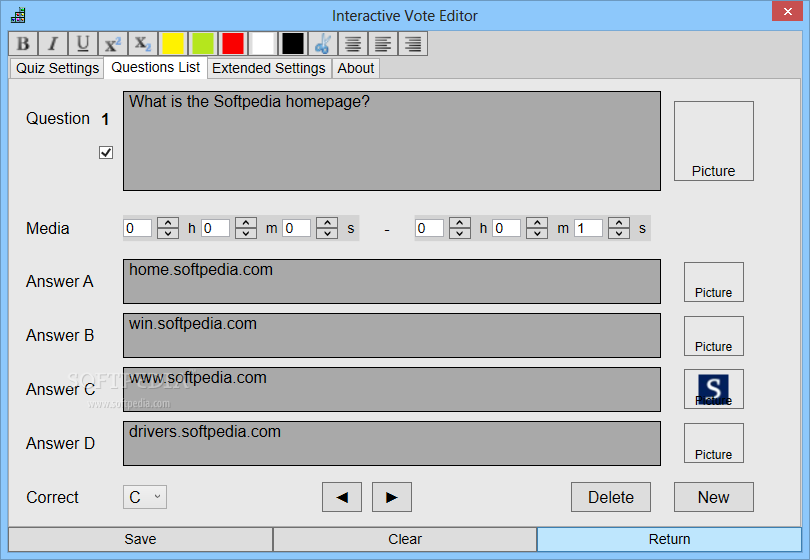Increase the media end minutes value
The image size is (810, 560).
click(537, 223)
